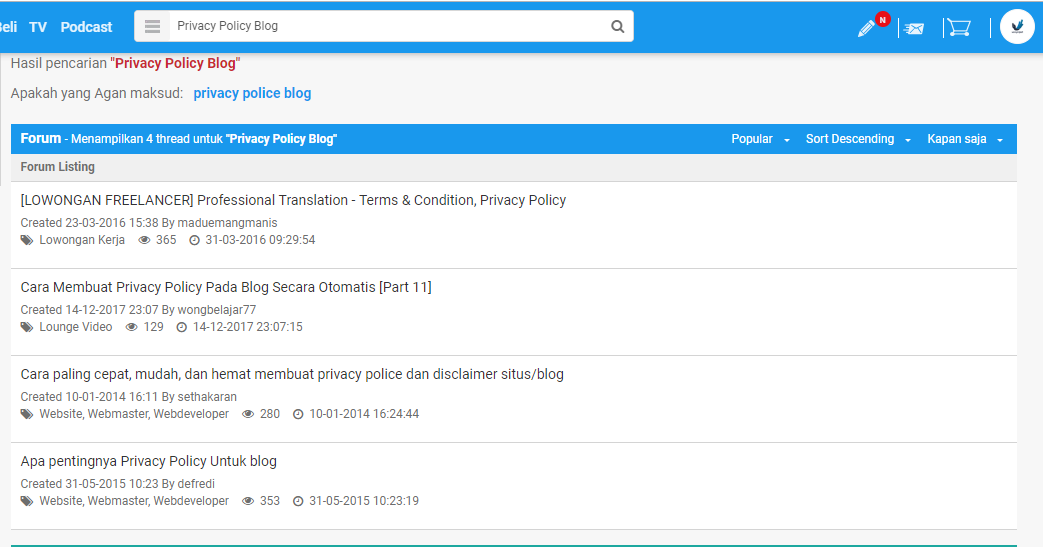
Task: Open the Lounge Video category link
Action: 76,327
